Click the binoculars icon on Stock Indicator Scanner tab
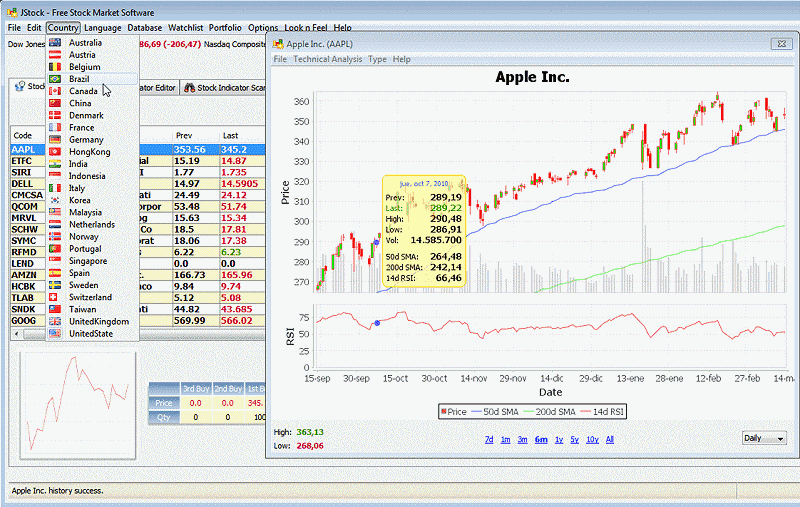Screen dimensions: 800x507 click(189, 88)
